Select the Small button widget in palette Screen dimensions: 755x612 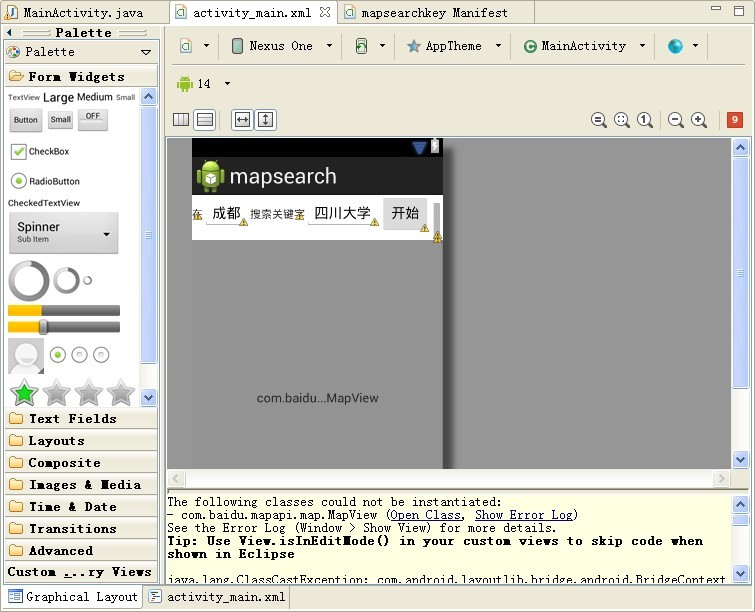coord(61,119)
